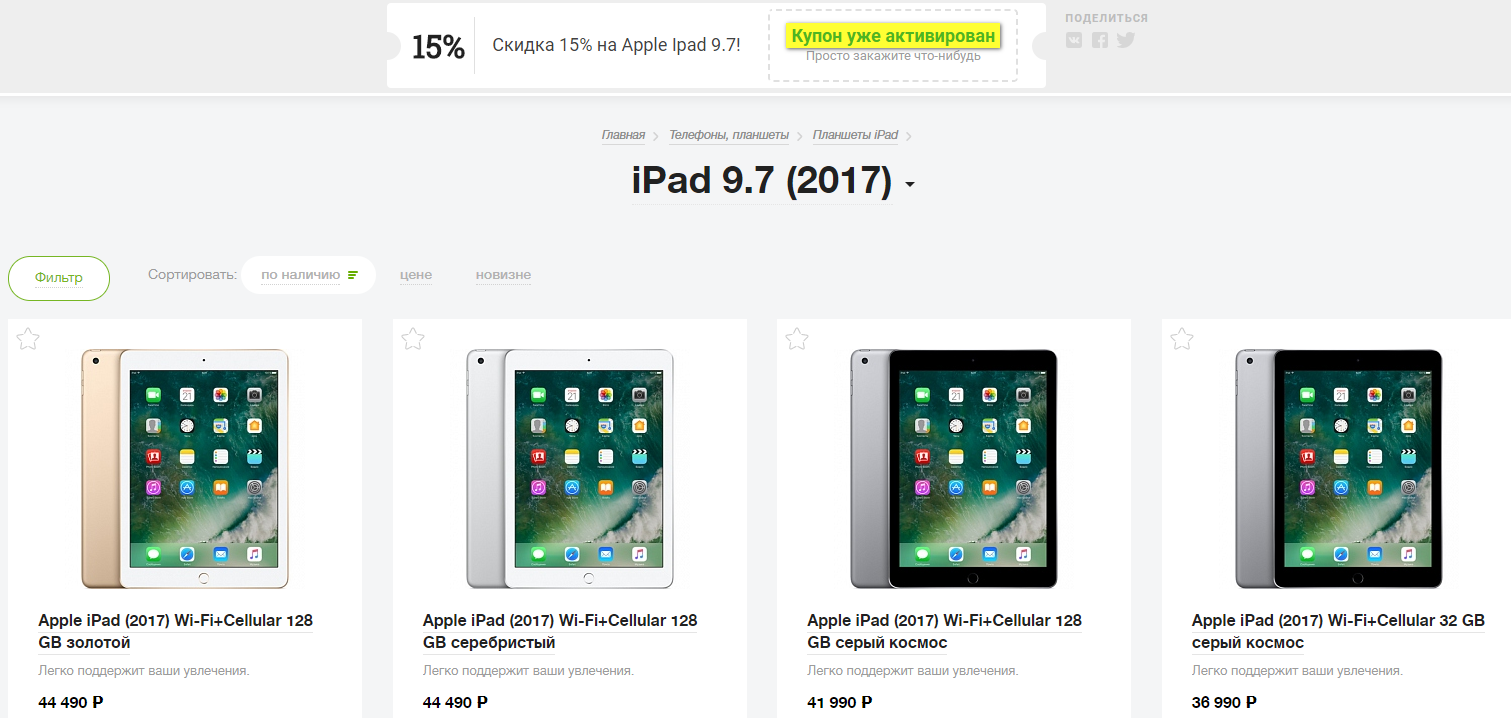Share the page via Facebook icon
Image resolution: width=1511 pixels, height=718 pixels.
[x=1100, y=40]
